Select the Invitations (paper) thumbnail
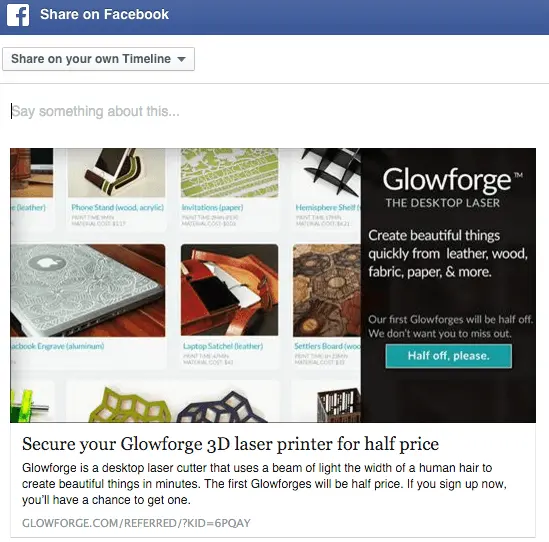Image resolution: width=549 pixels, height=542 pixels. point(229,173)
